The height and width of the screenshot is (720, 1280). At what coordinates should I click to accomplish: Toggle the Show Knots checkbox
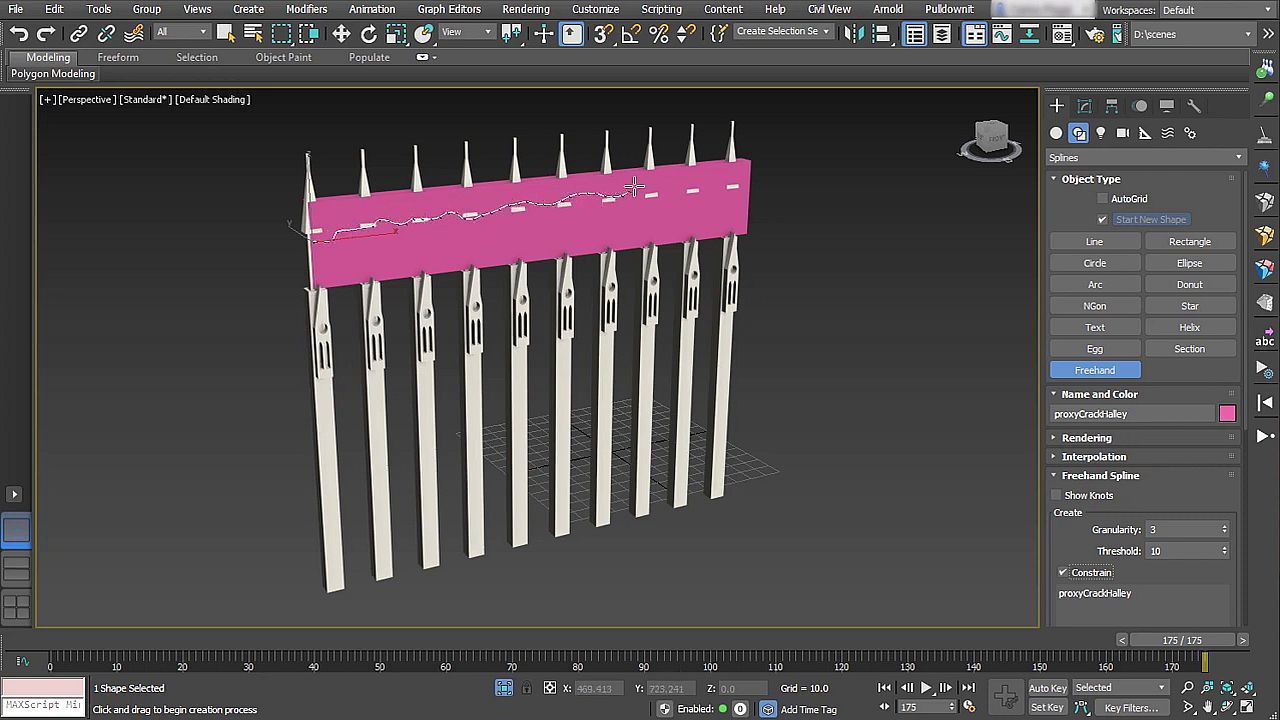click(1057, 496)
